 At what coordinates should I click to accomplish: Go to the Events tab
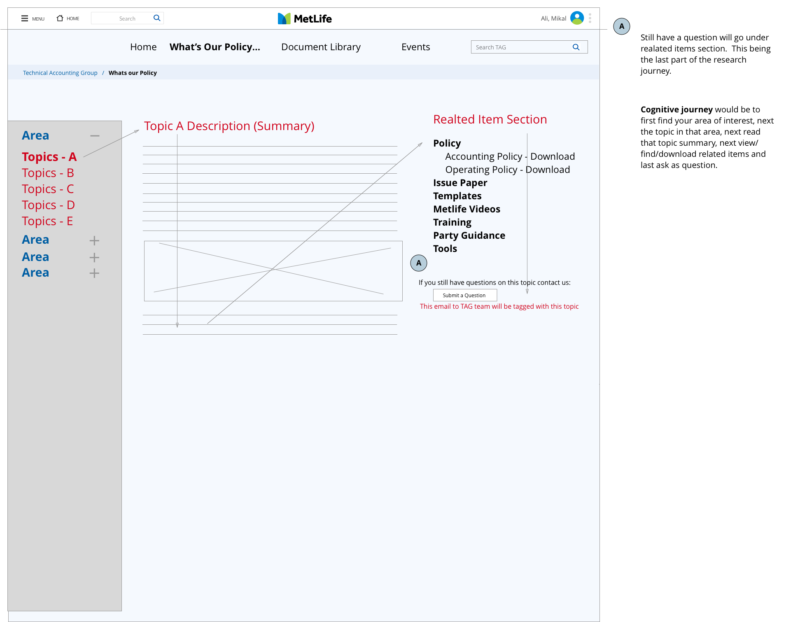(x=415, y=47)
